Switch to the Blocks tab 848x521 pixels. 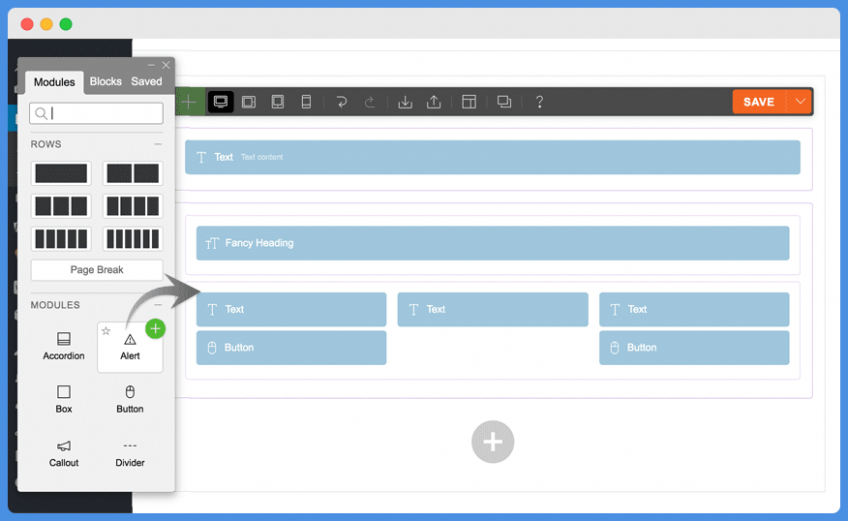tap(105, 82)
